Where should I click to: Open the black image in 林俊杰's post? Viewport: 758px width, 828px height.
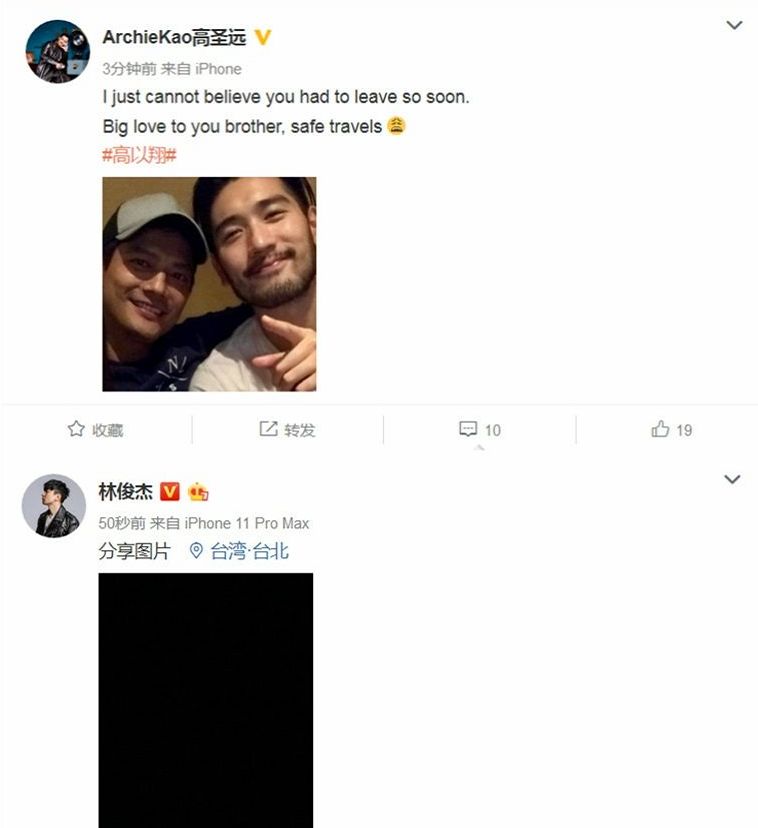tap(205, 700)
